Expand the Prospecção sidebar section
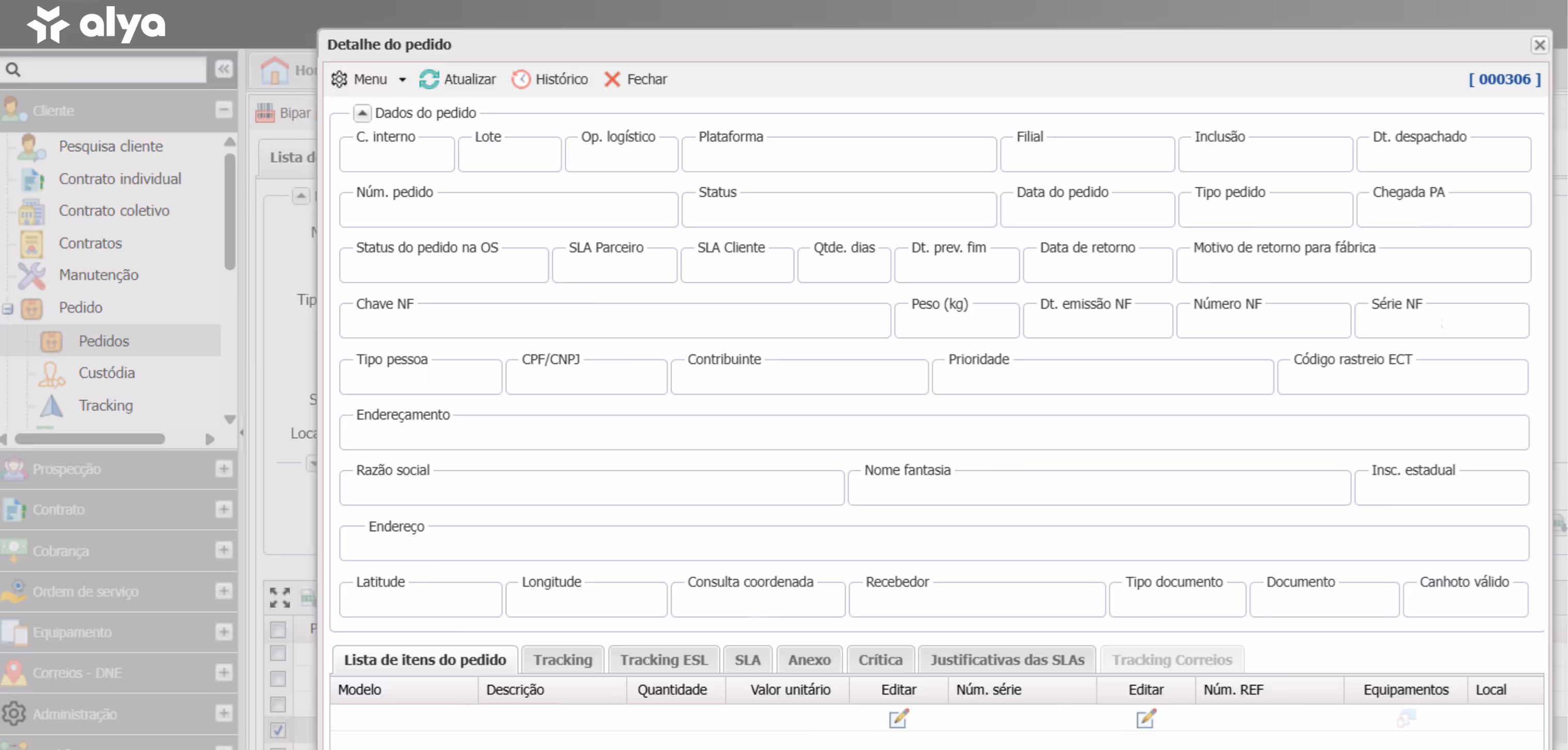The image size is (1568, 750). point(223,468)
